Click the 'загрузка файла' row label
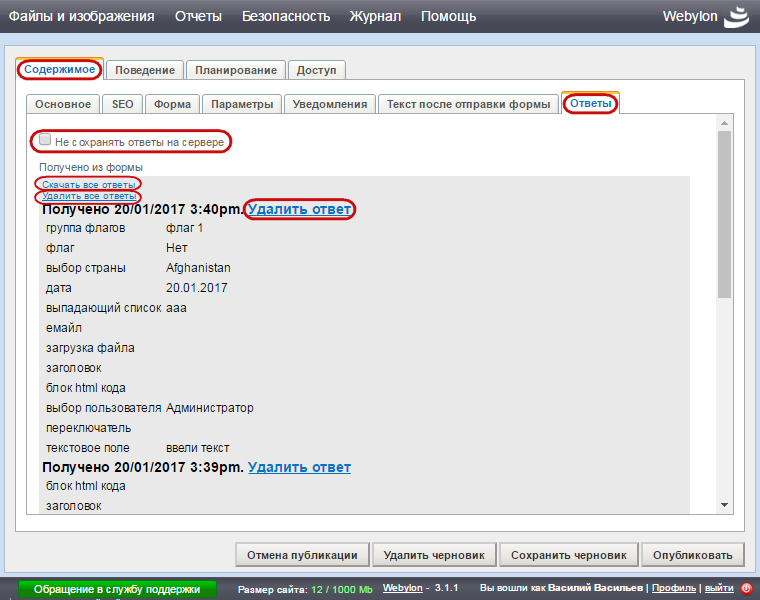 click(x=90, y=348)
